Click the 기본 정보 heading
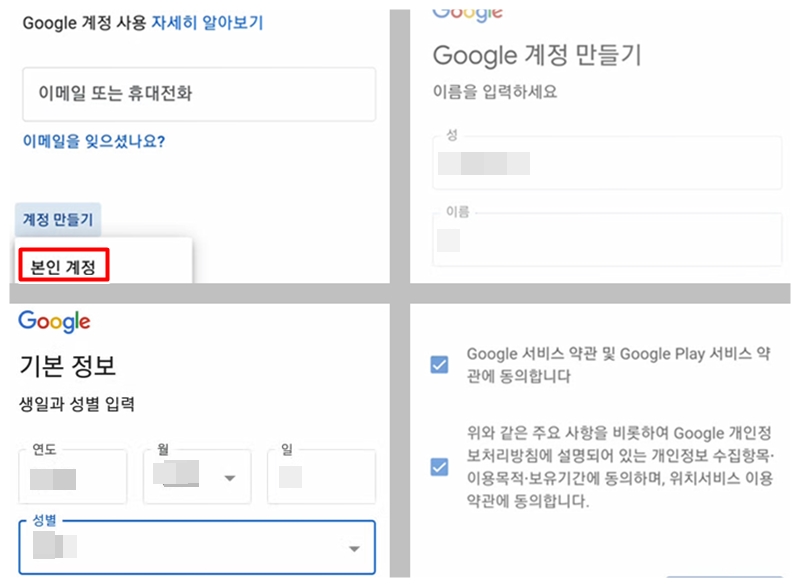This screenshot has height=587, width=800. point(67,366)
